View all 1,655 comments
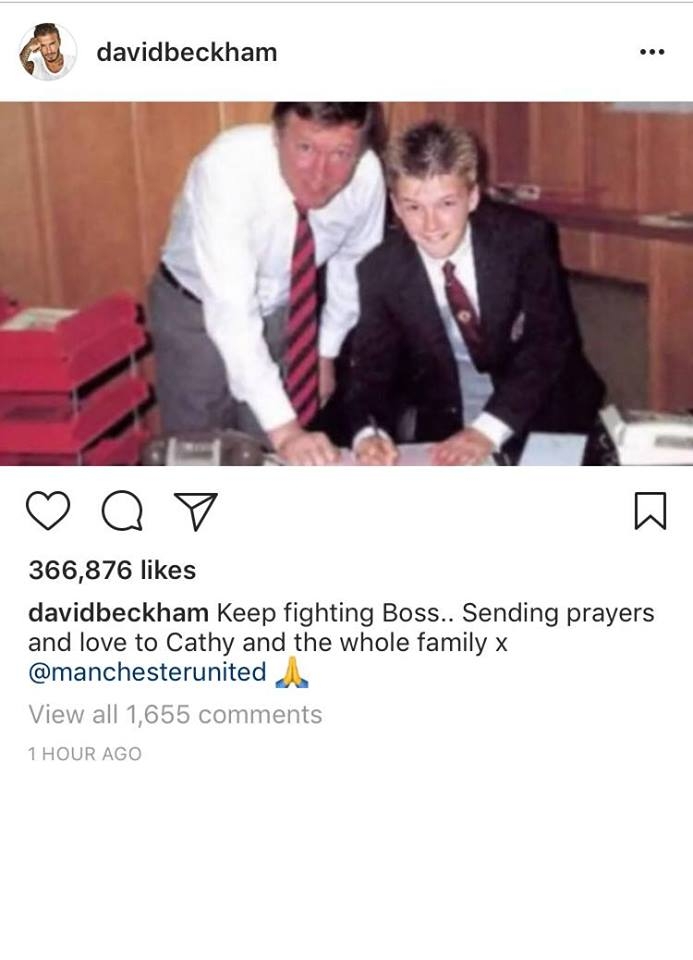693x960 pixels. pyautogui.click(x=175, y=714)
